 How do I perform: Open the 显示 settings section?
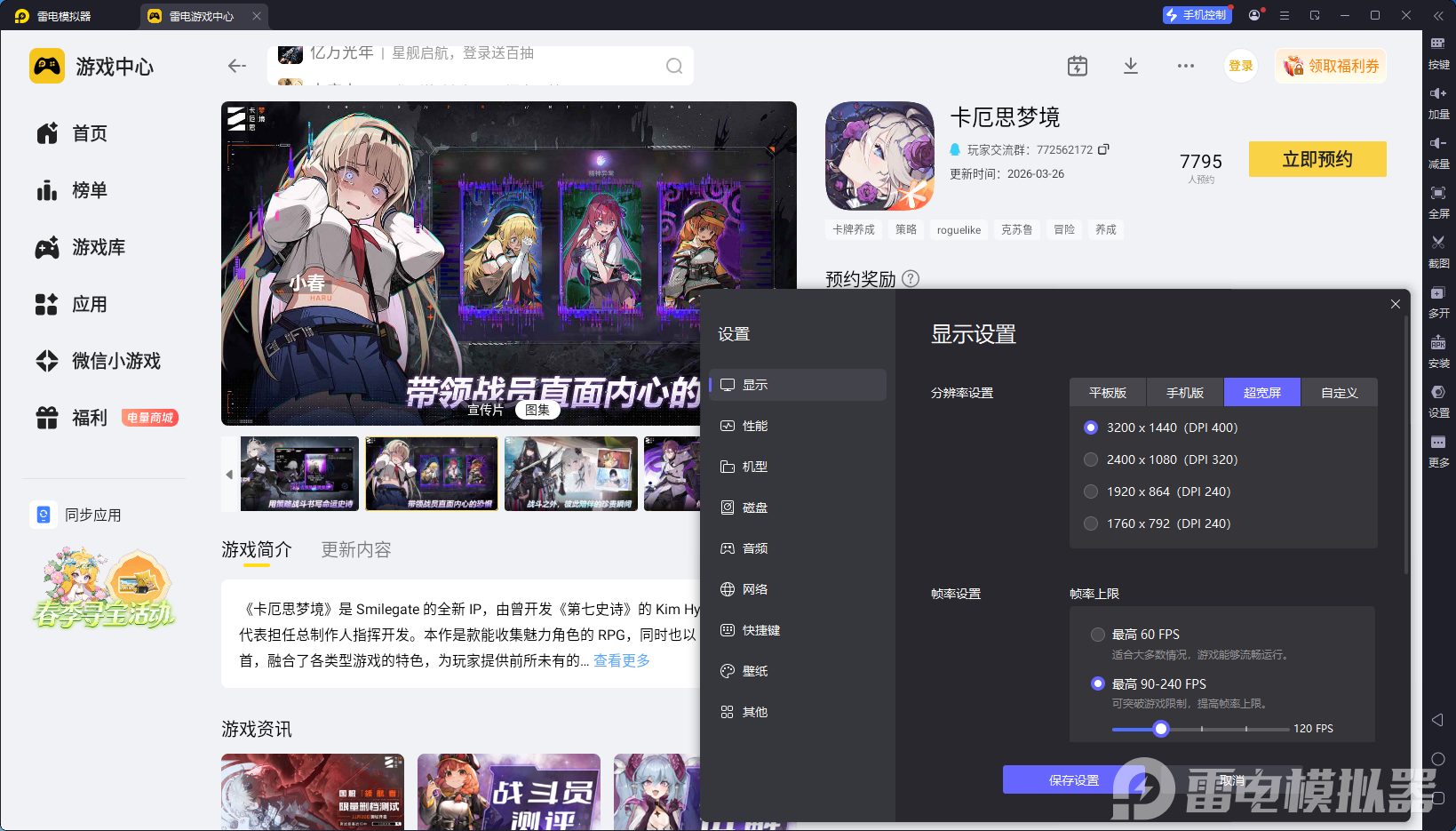click(799, 385)
